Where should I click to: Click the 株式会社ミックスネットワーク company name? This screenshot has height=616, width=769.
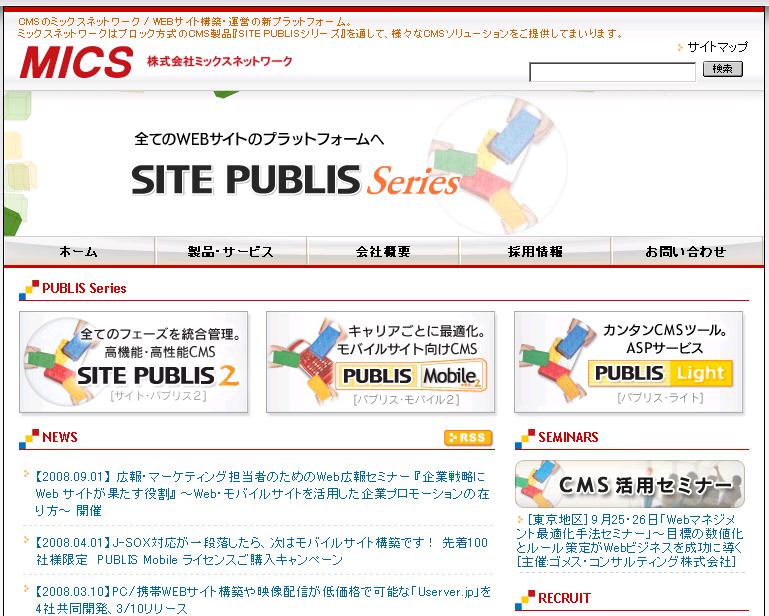click(x=219, y=61)
